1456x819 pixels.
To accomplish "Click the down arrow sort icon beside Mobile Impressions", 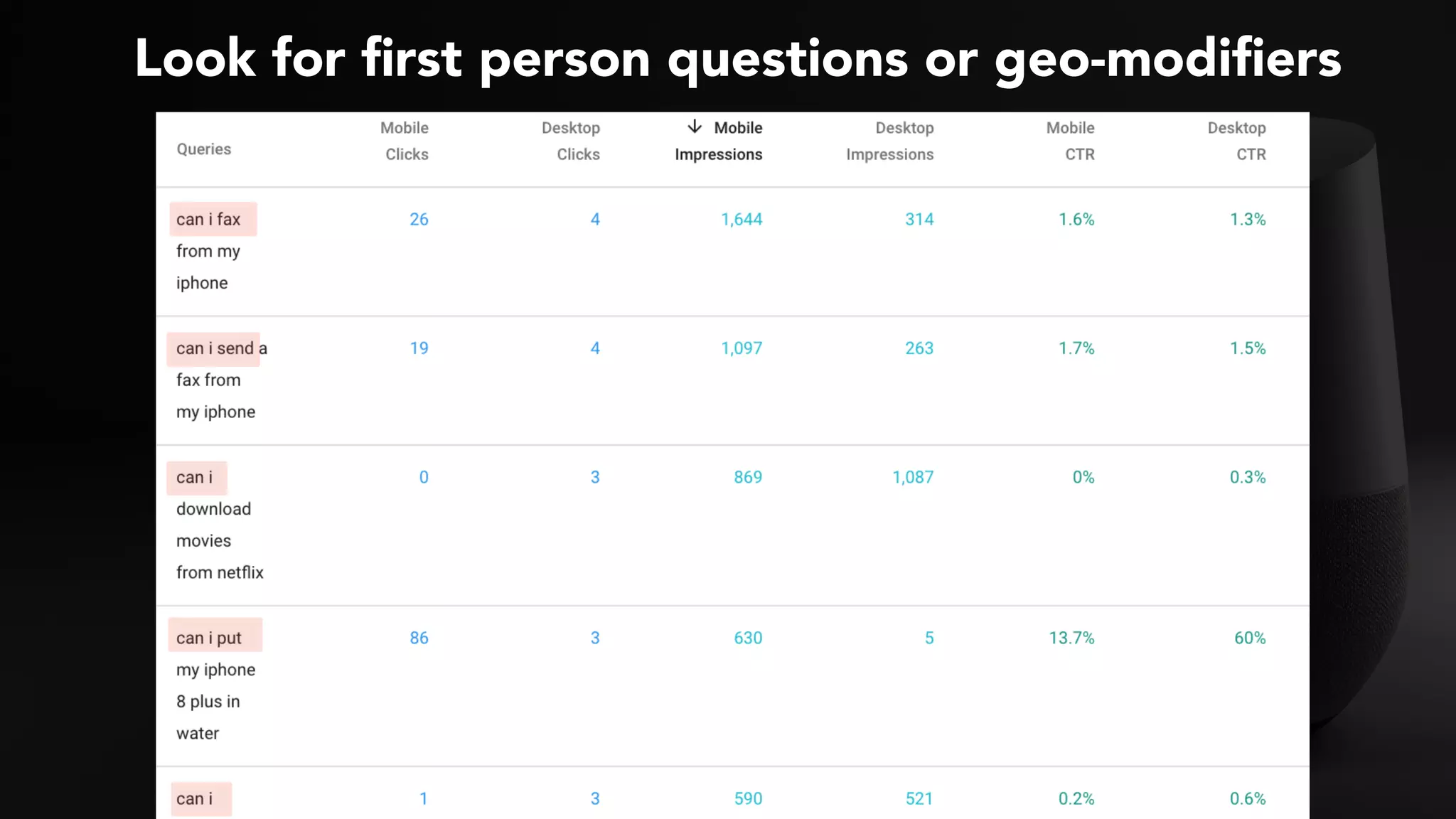I will (695, 127).
